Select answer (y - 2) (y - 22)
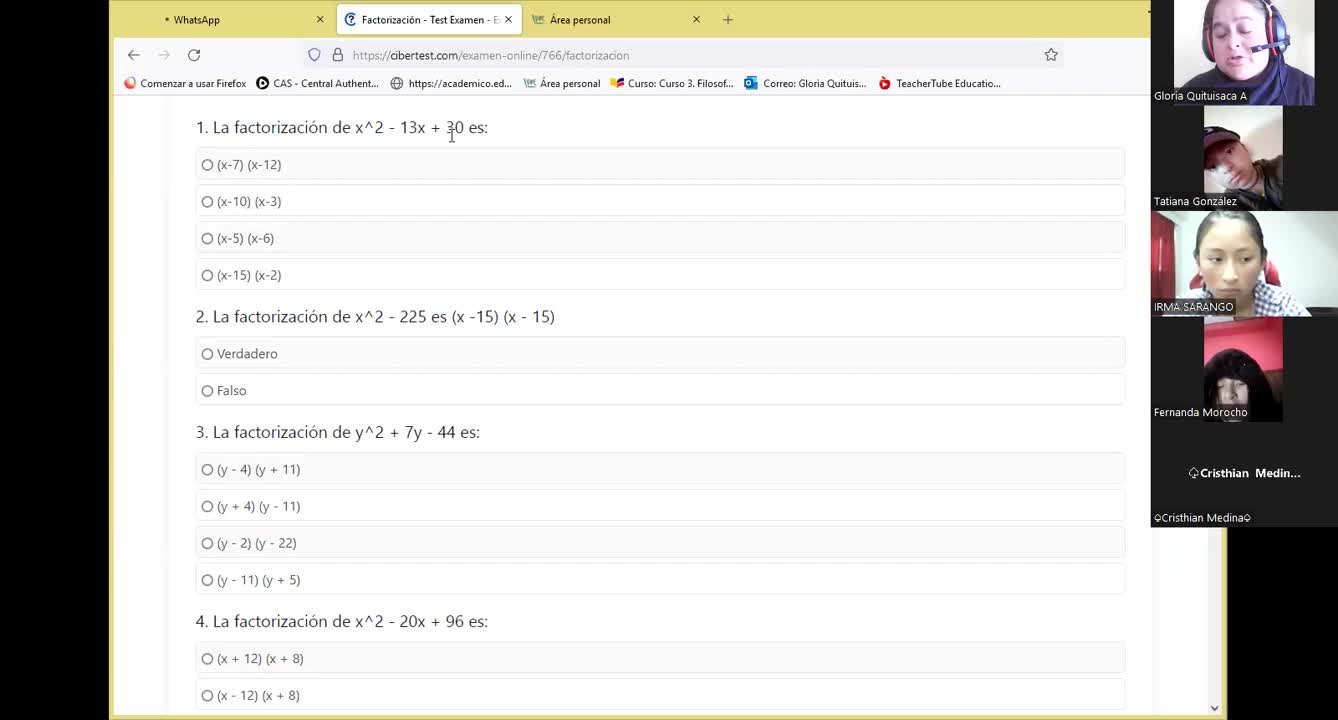Screen dimensions: 1338x720 660,544
